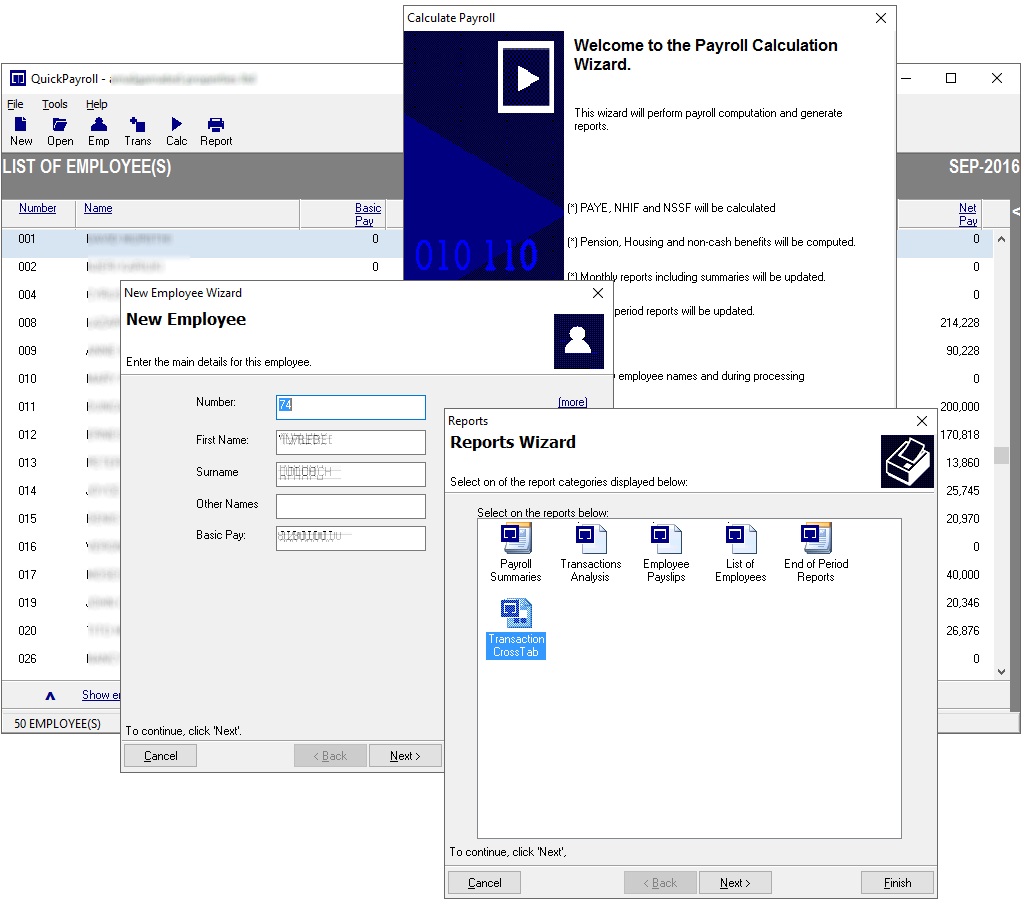1027x906 pixels.
Task: Create a new file via the New icon
Action: tap(20, 128)
